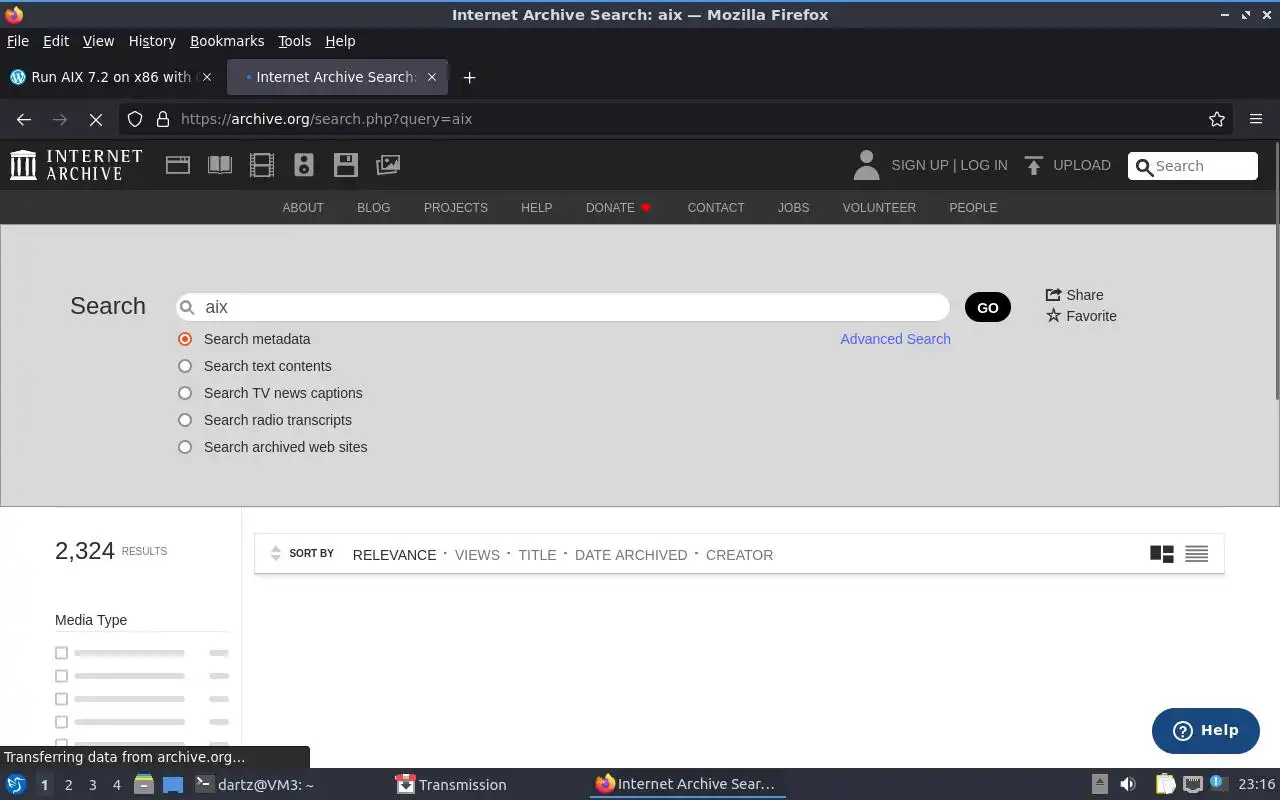This screenshot has height=800, width=1280.
Task: Click the SIGN UP link
Action: (x=919, y=165)
